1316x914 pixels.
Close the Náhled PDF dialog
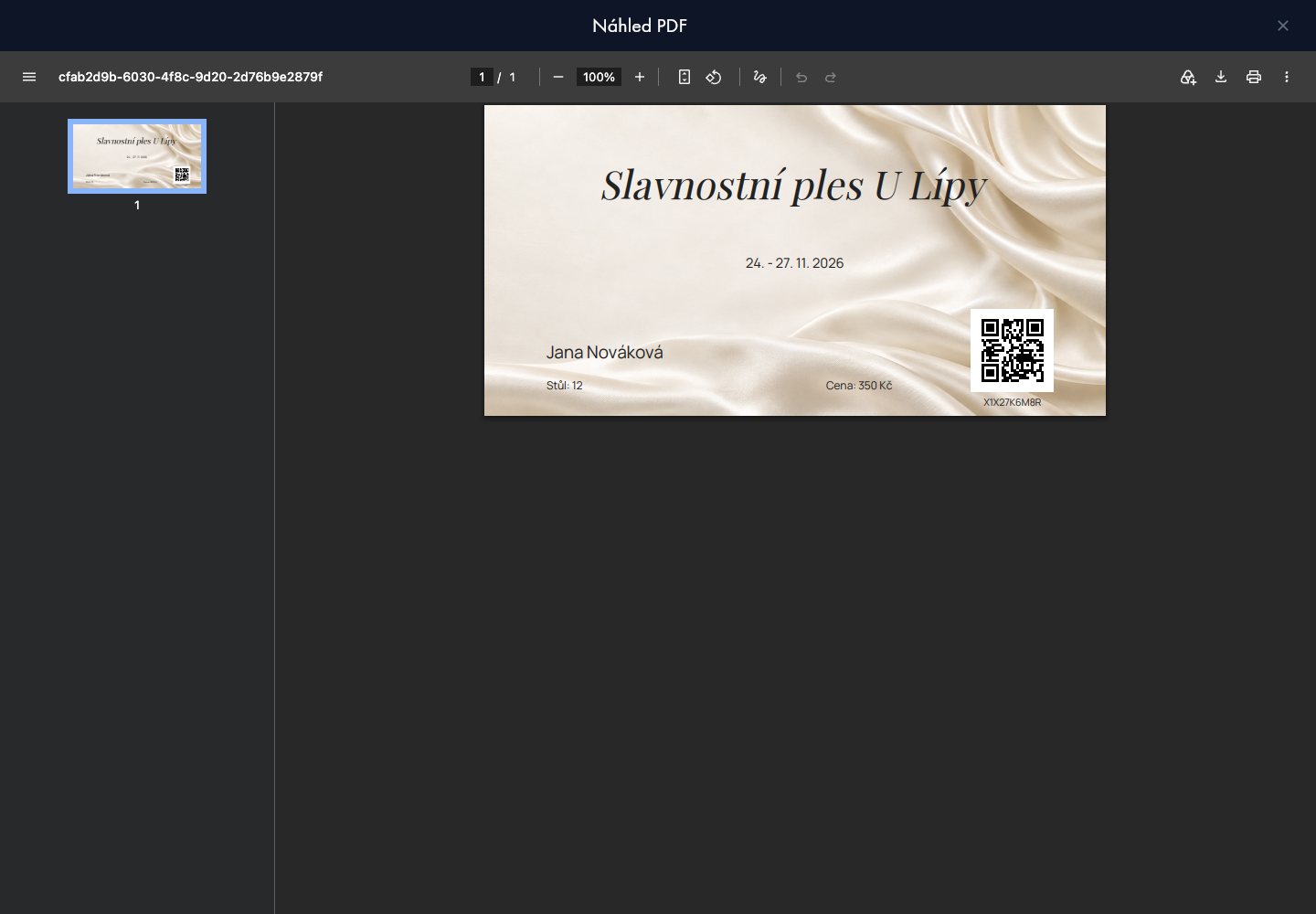click(1283, 26)
